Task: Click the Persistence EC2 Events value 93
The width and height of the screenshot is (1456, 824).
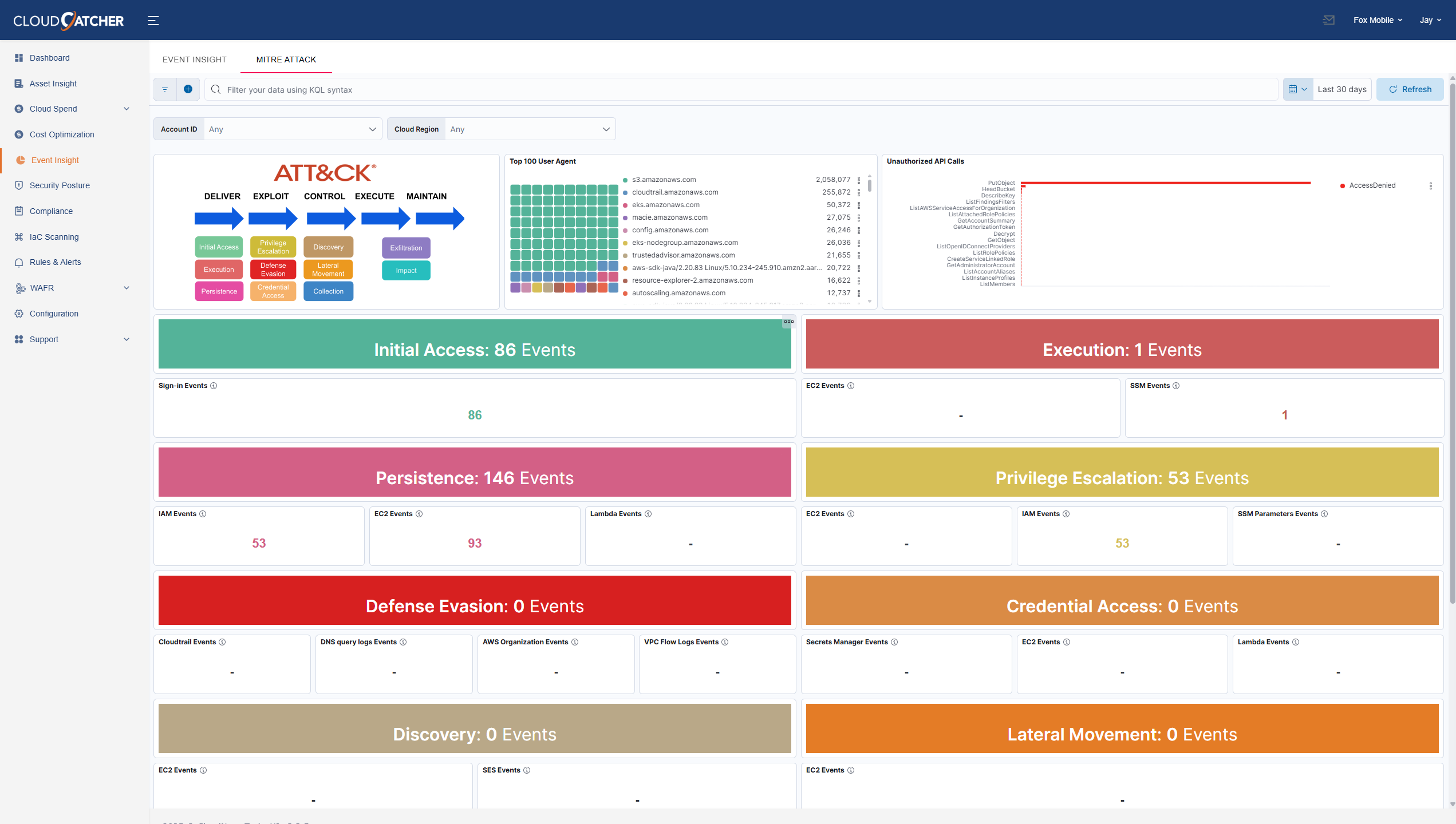Action: tap(475, 544)
